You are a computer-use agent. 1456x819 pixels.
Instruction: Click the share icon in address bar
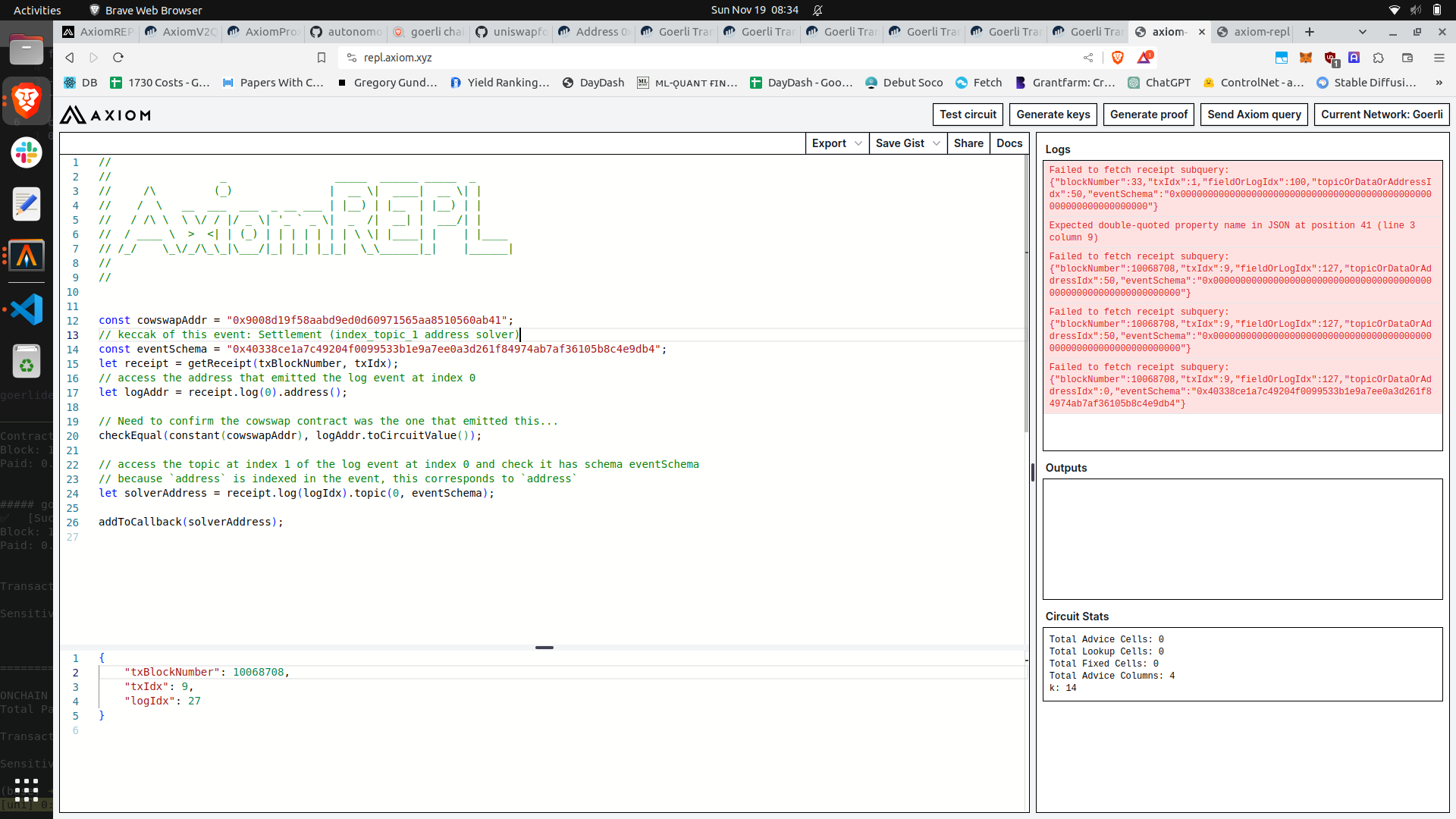pos(1088,58)
